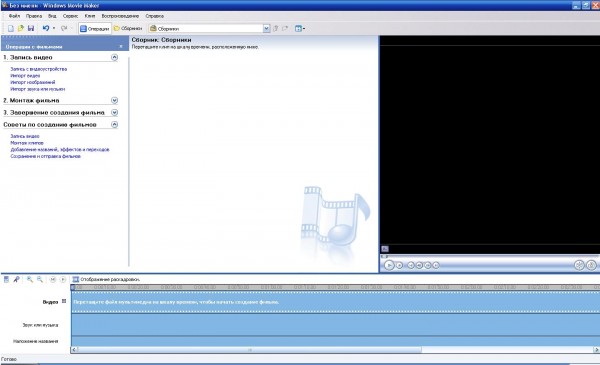Click the Импорт изображений link
Image resolution: width=600 pixels, height=365 pixels.
(x=33, y=82)
